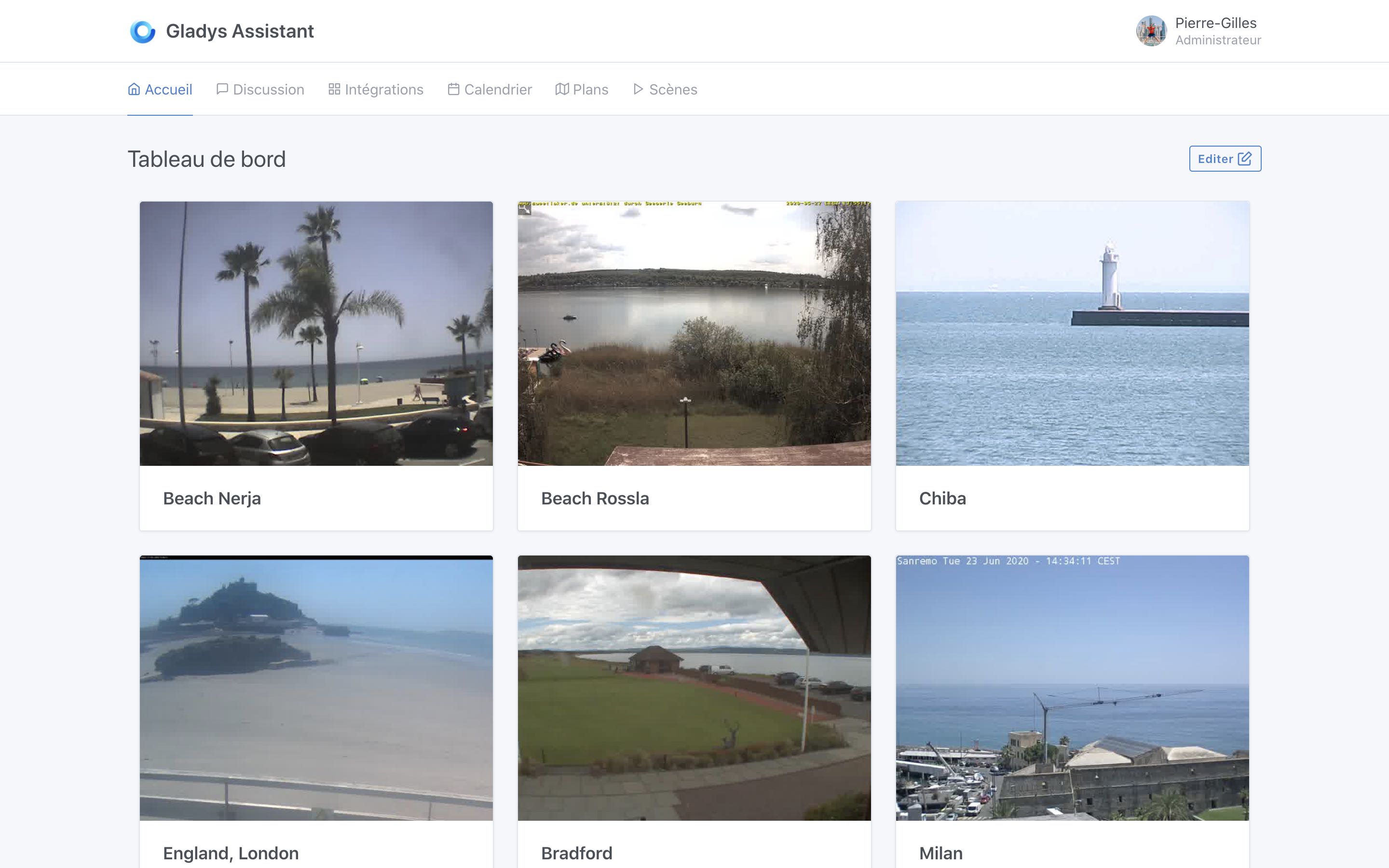Open the England, London camera view
The height and width of the screenshot is (868, 1389).
316,687
